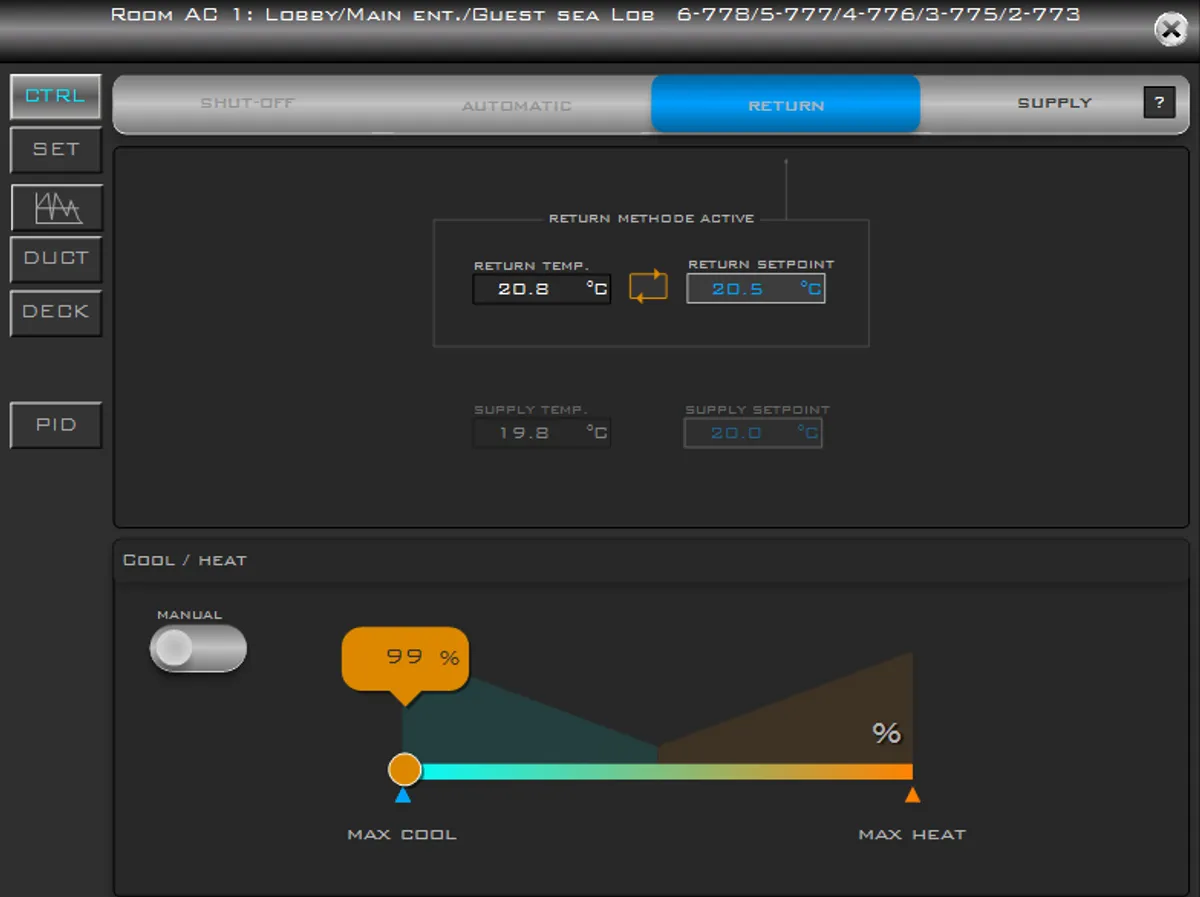Screen dimensions: 1200x897
Task: Click the blue Max Cool triangle marker
Action: tap(403, 795)
